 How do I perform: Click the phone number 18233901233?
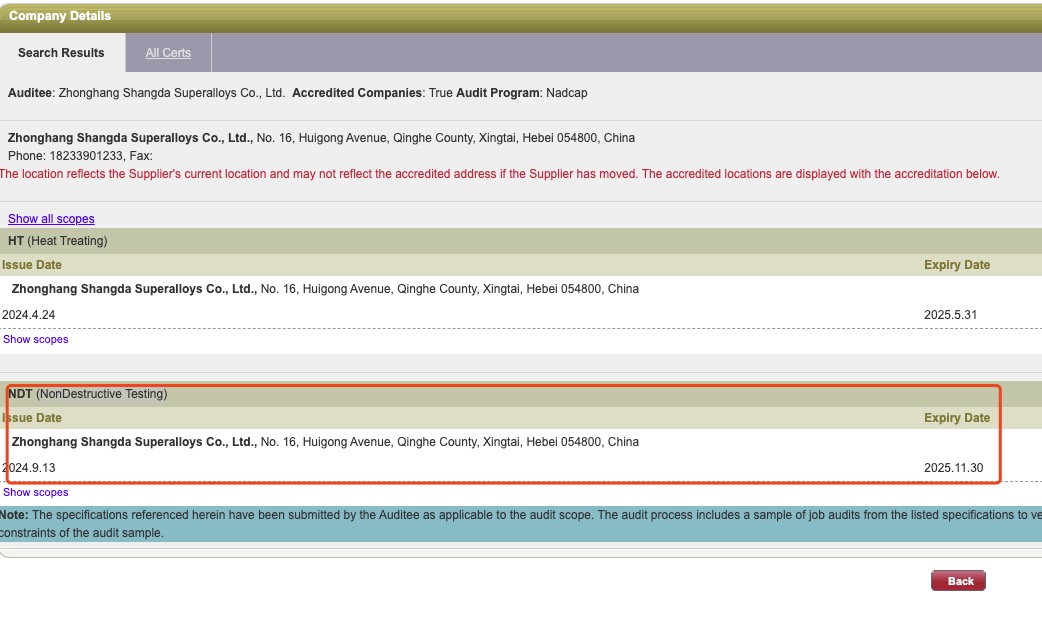click(86, 156)
